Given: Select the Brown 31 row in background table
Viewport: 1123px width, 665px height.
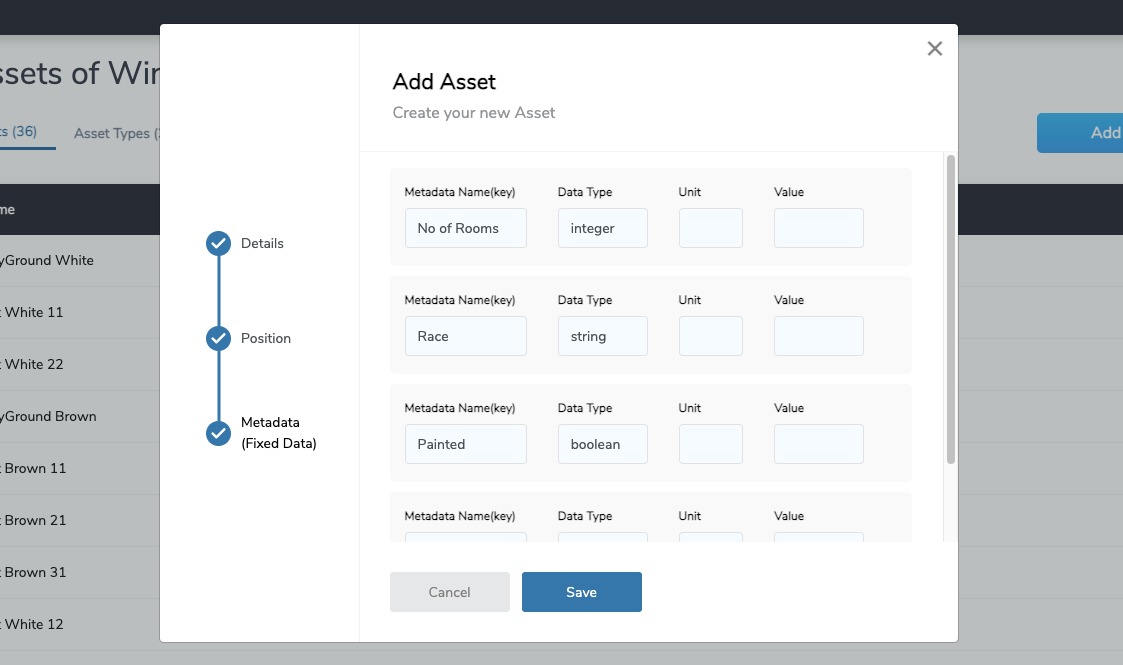Looking at the screenshot, I should (79, 573).
